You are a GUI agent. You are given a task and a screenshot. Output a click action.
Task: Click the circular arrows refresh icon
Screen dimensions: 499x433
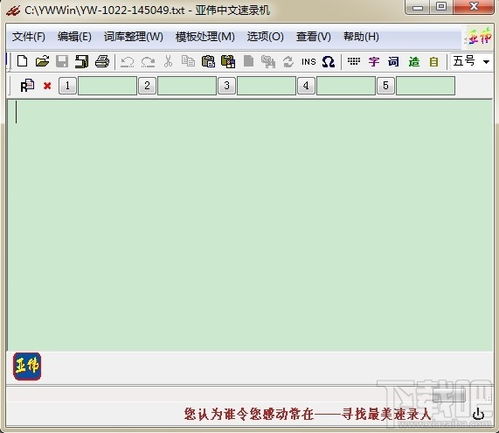tap(288, 62)
